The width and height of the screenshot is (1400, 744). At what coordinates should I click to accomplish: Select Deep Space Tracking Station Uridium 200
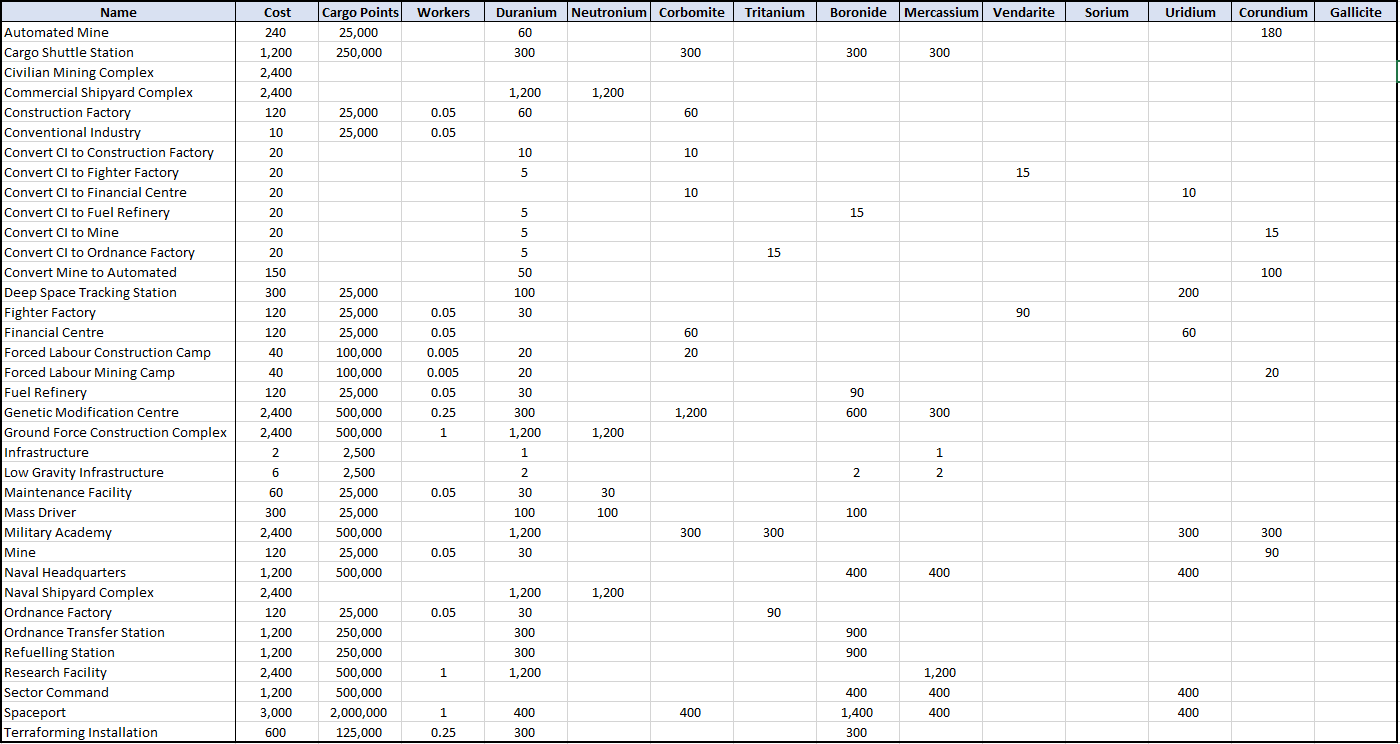(1190, 292)
